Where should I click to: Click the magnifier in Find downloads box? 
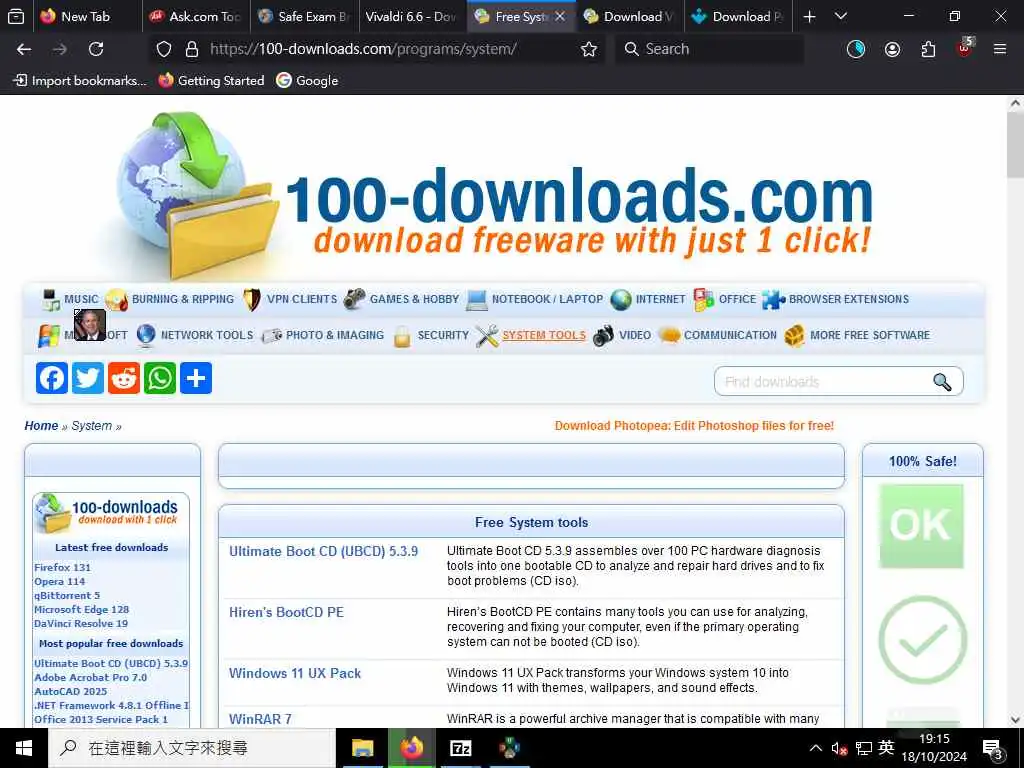pyautogui.click(x=942, y=382)
